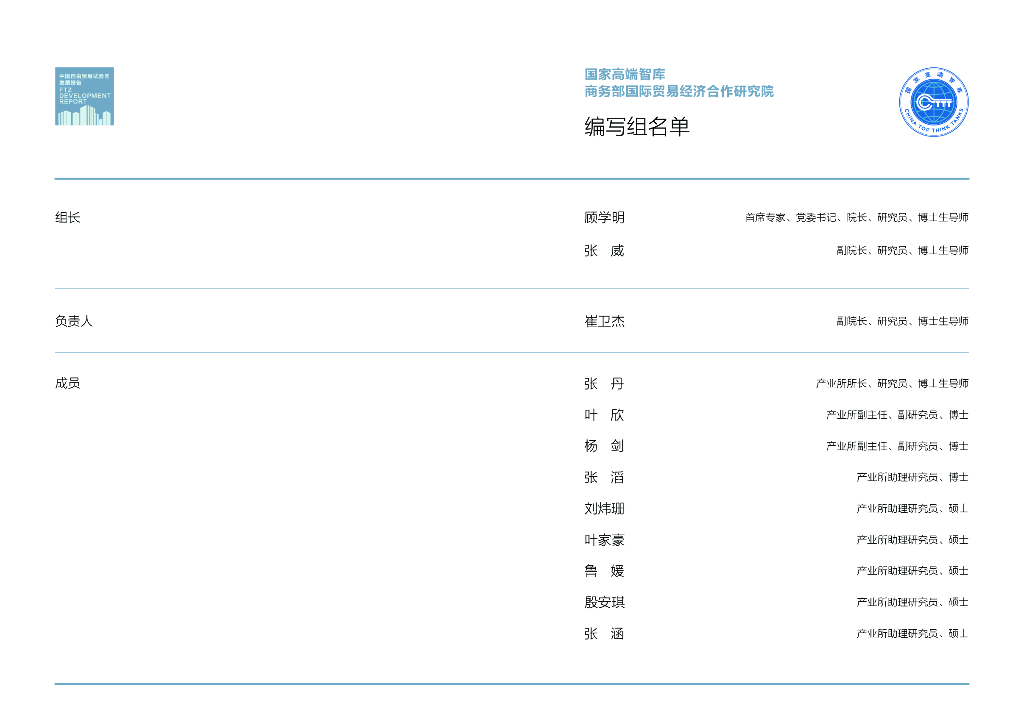1024x728 pixels.
Task: Select the name '张 威'
Action: click(604, 251)
